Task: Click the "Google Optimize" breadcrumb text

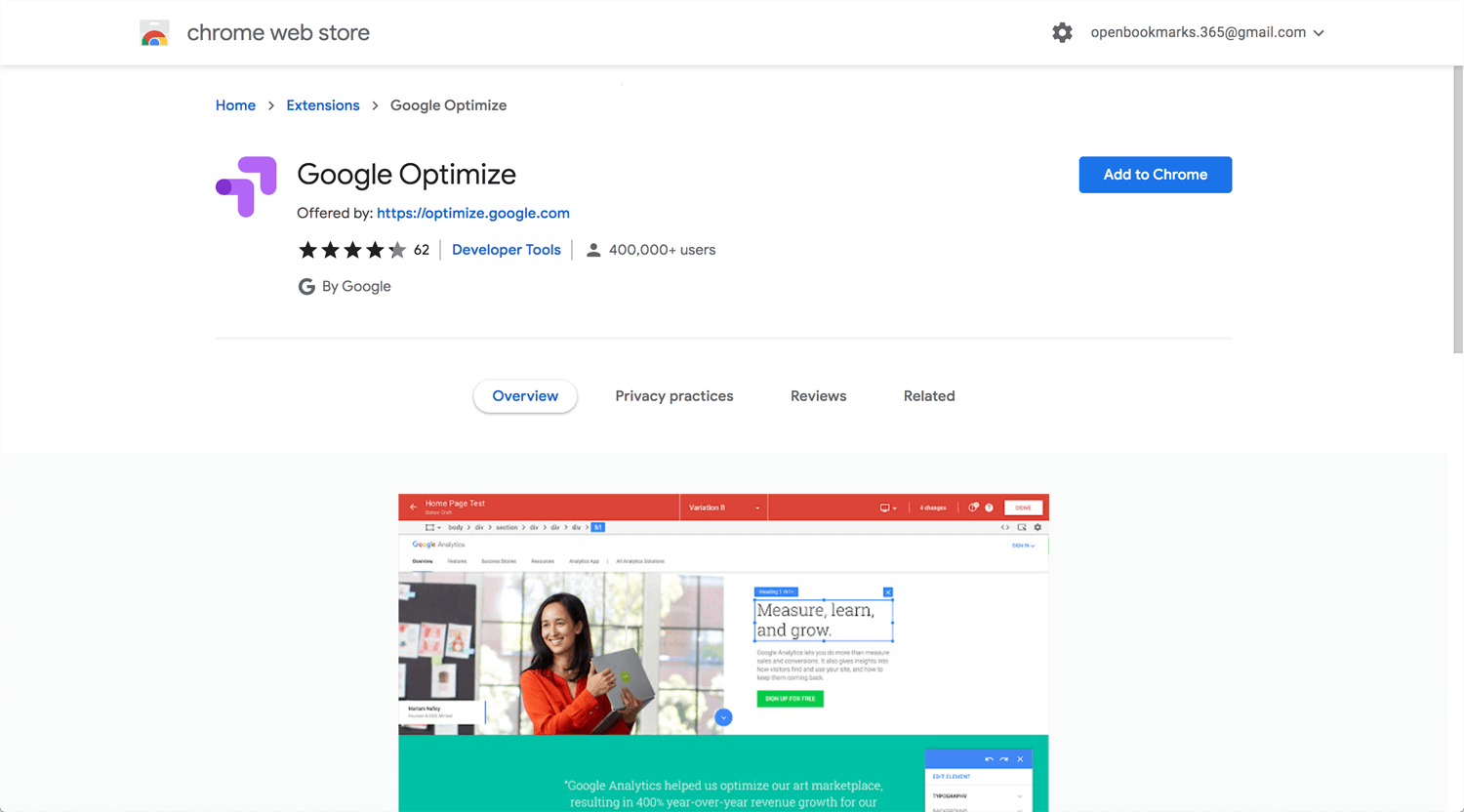Action: (x=448, y=105)
